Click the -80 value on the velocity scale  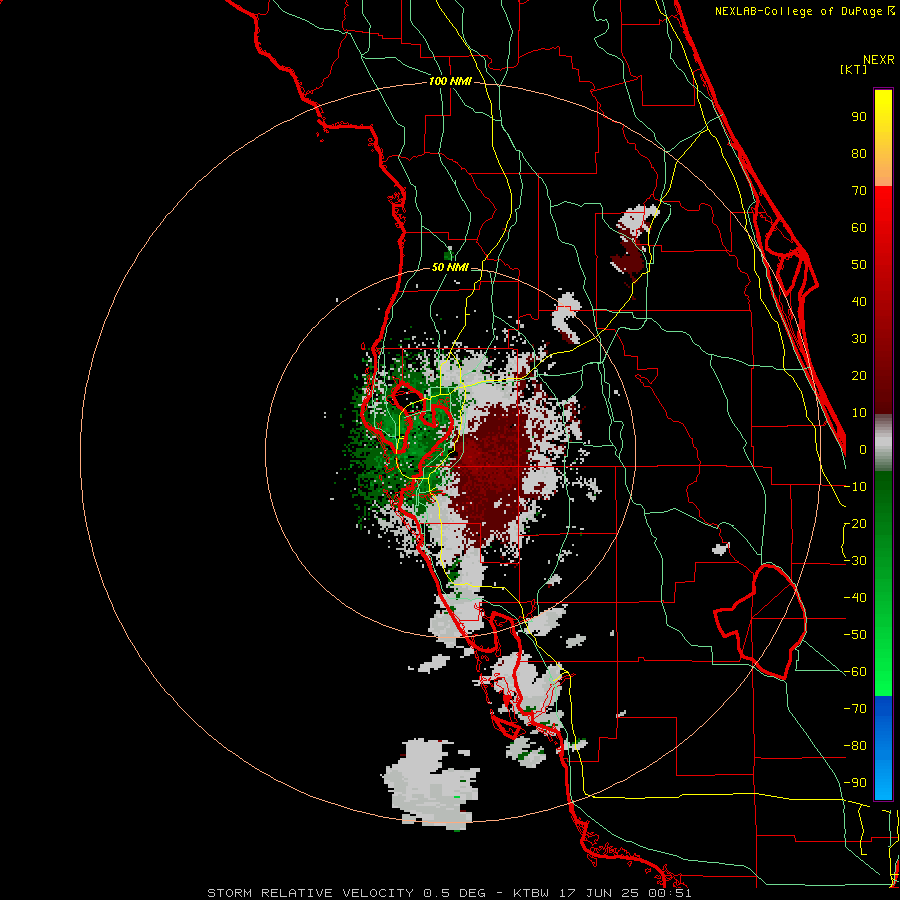(855, 746)
